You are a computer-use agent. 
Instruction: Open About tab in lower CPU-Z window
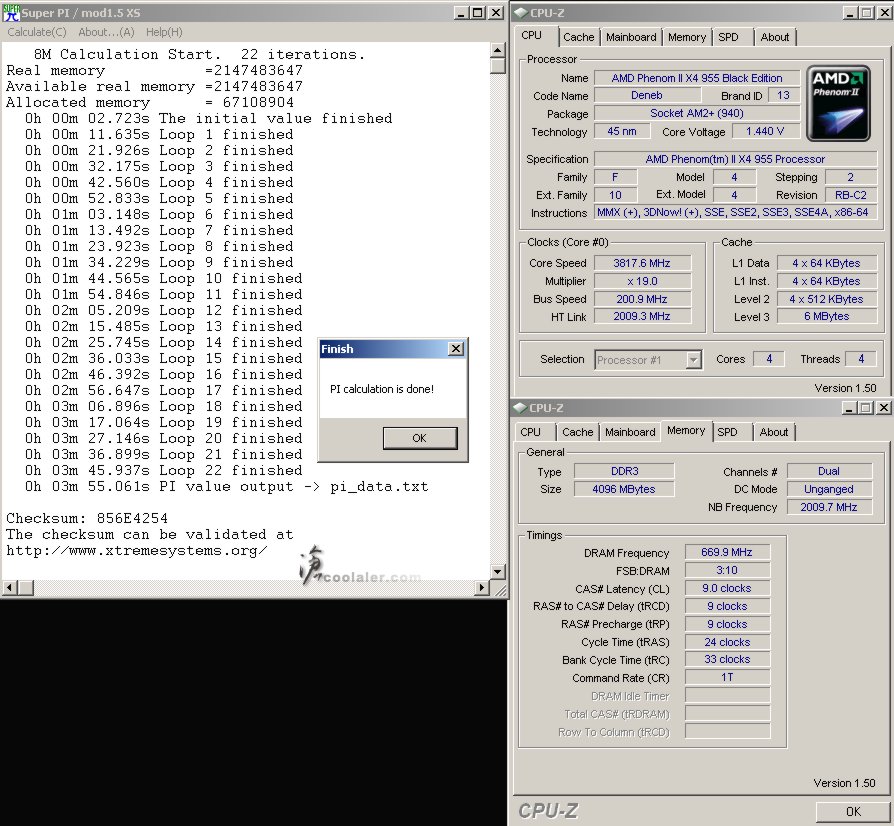point(774,432)
